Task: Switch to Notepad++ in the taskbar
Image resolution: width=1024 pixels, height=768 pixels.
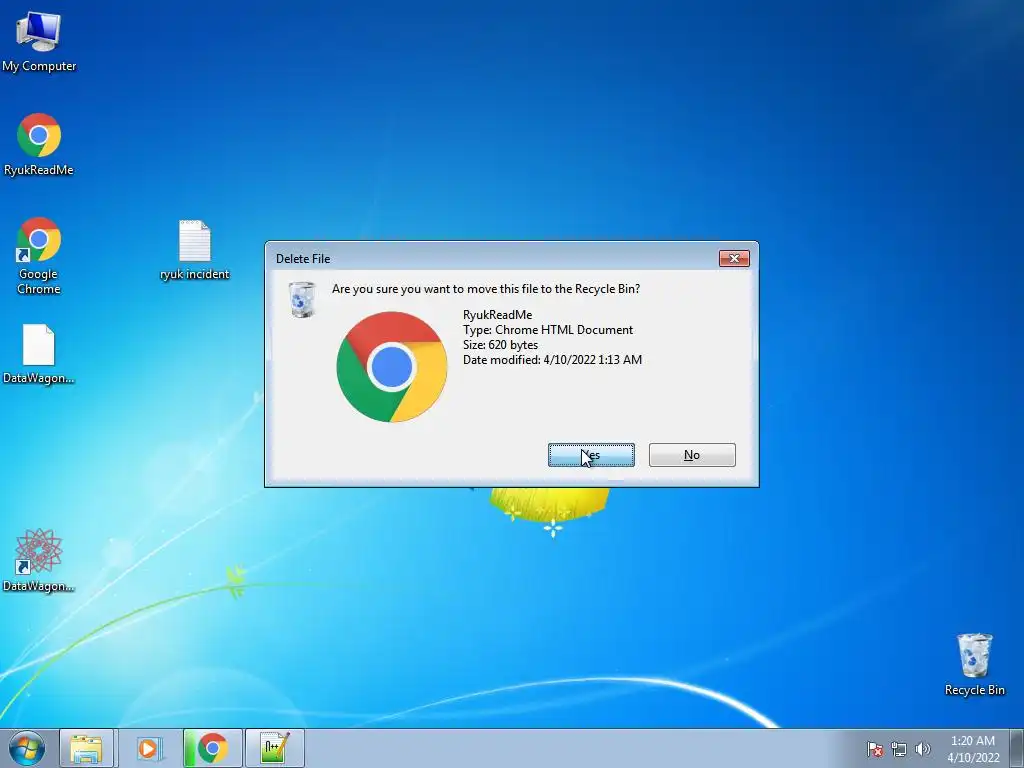Action: tap(274, 748)
